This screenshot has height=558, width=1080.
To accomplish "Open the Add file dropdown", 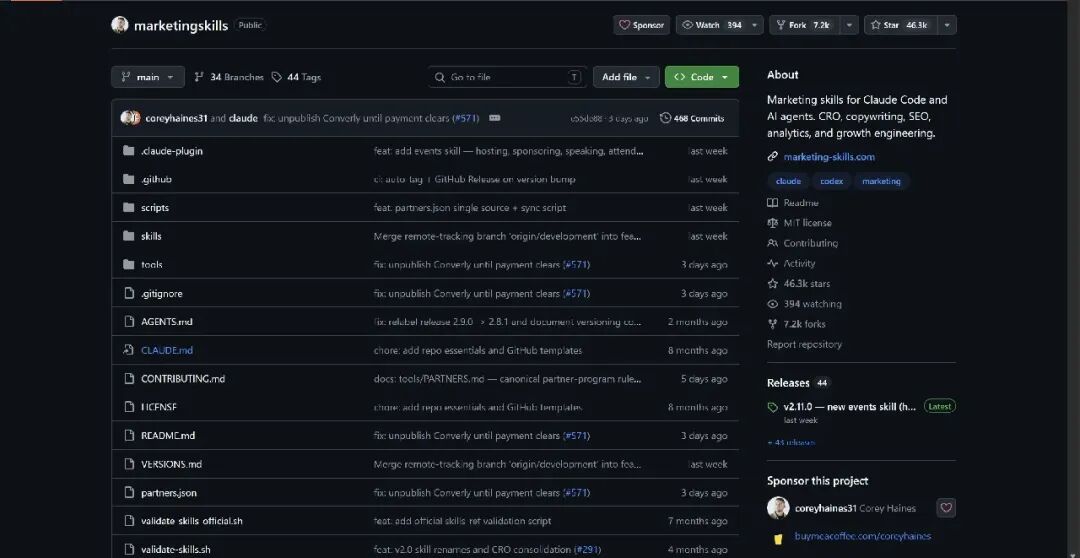I will pos(626,77).
